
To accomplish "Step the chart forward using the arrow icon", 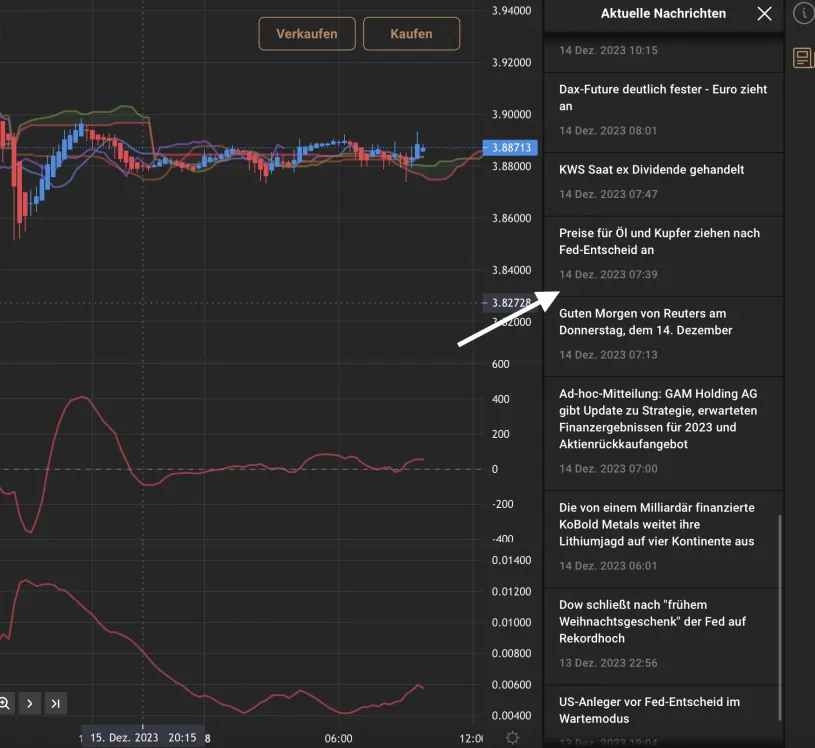I will pos(30,703).
